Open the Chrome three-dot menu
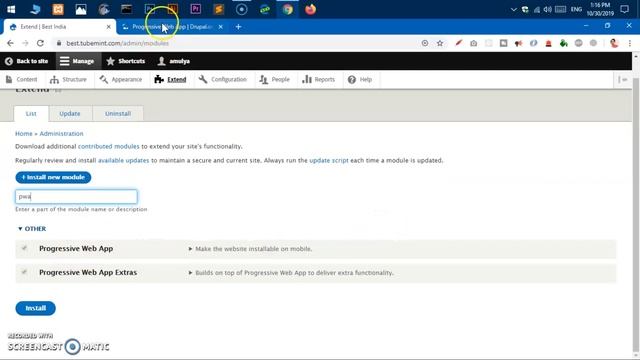Viewport: 640px width, 360px height. pos(630,43)
